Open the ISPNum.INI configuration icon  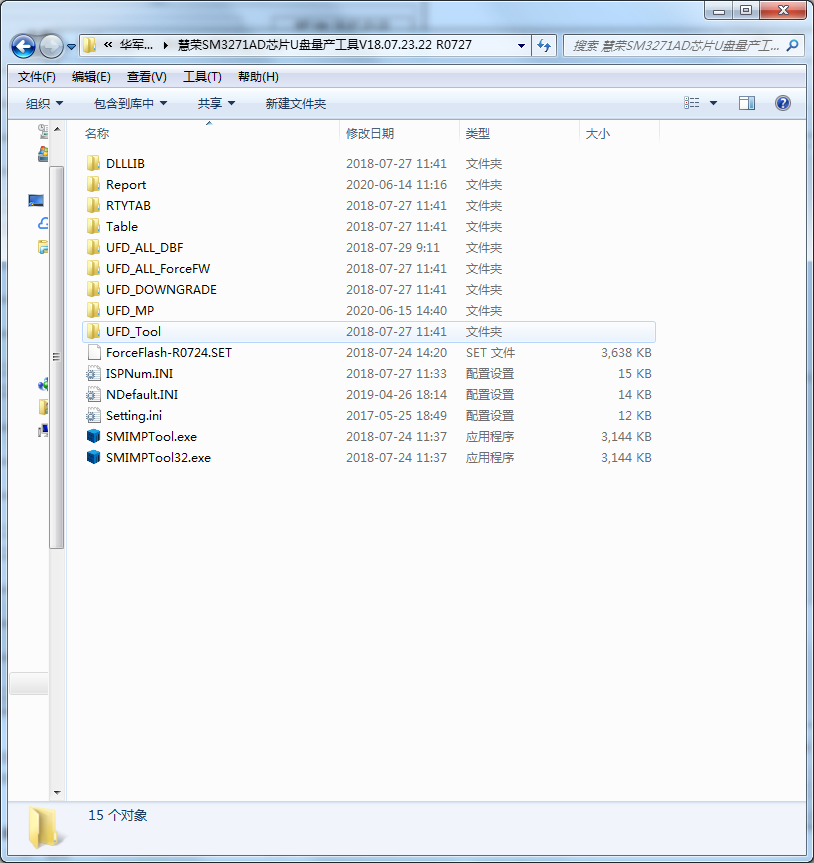click(x=95, y=373)
